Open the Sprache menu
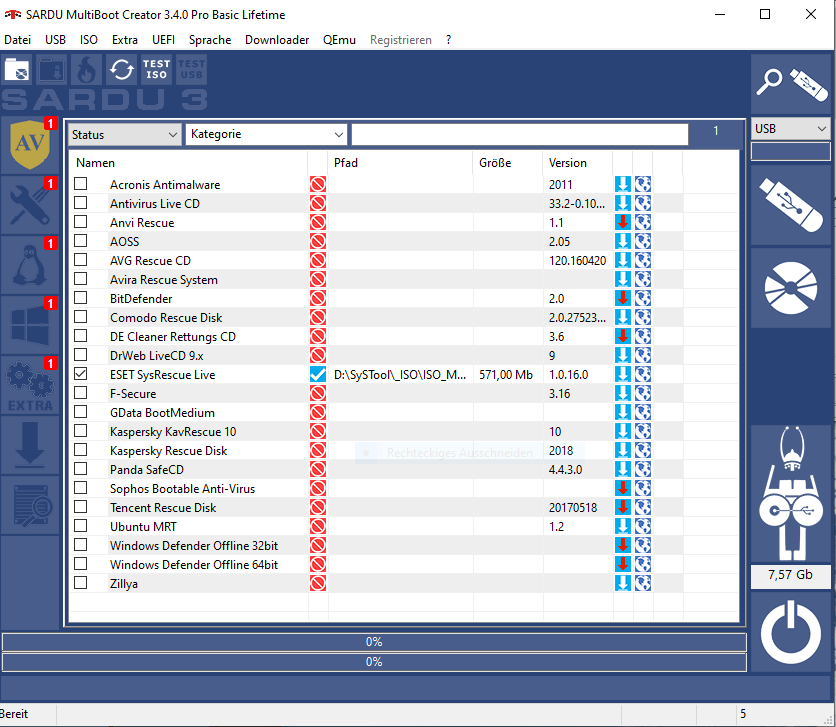836x727 pixels. 210,40
